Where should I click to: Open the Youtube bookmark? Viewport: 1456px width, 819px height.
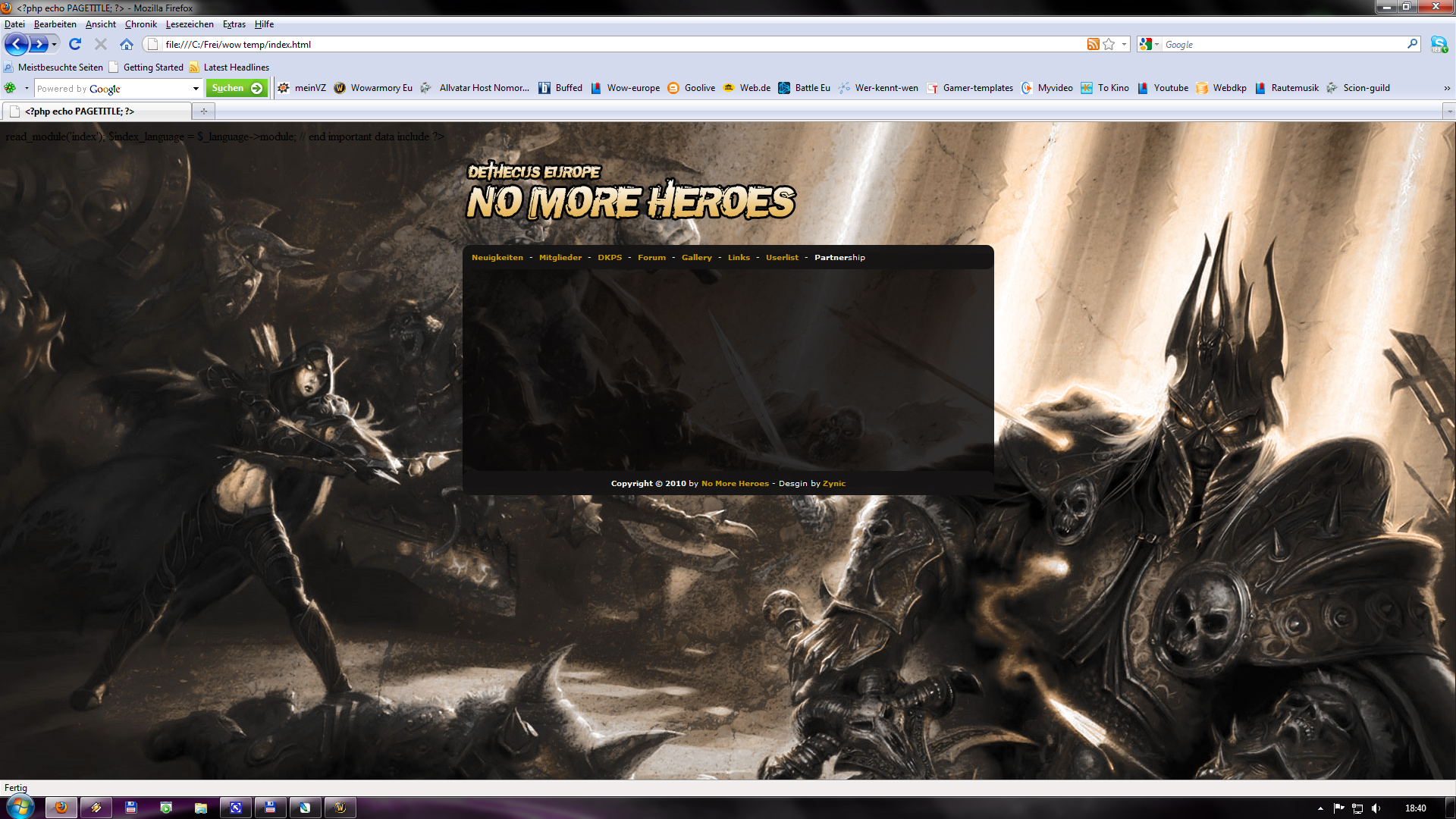[x=1162, y=88]
